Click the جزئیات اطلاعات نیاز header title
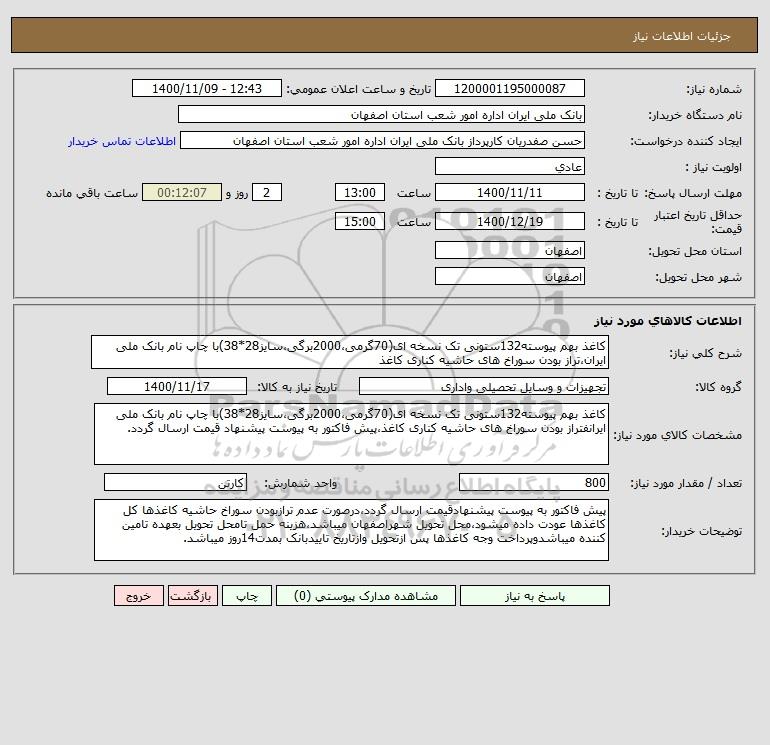This screenshot has width=770, height=745. [682, 36]
